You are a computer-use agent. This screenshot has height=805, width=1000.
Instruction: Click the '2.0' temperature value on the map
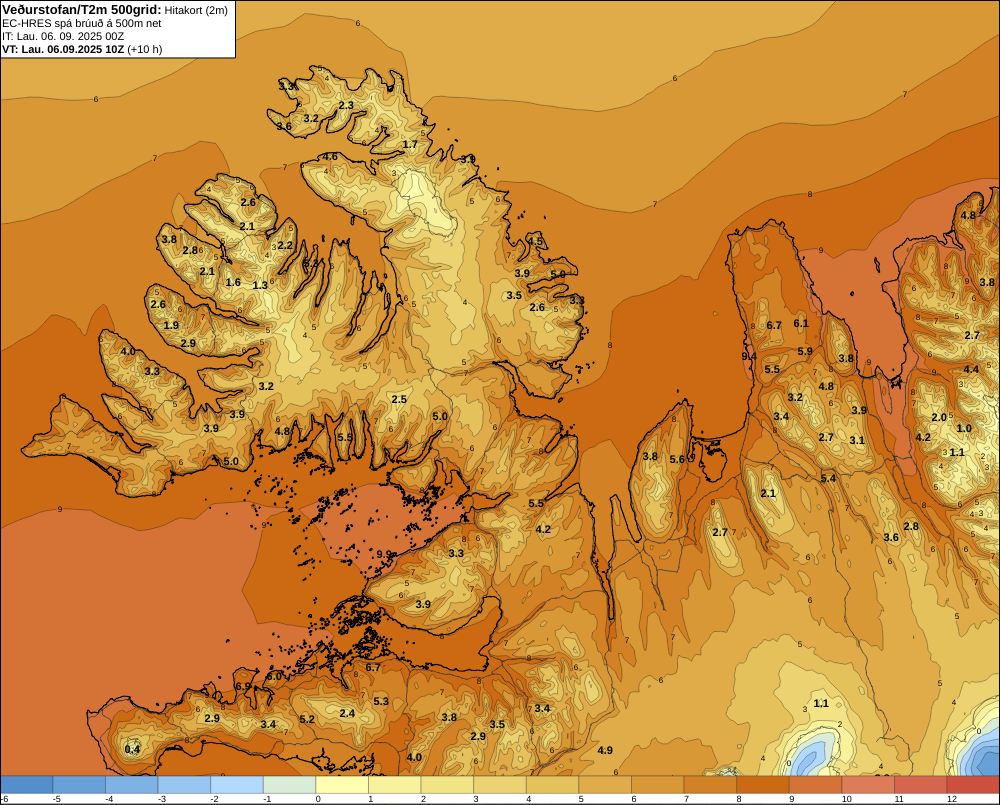[x=939, y=418]
